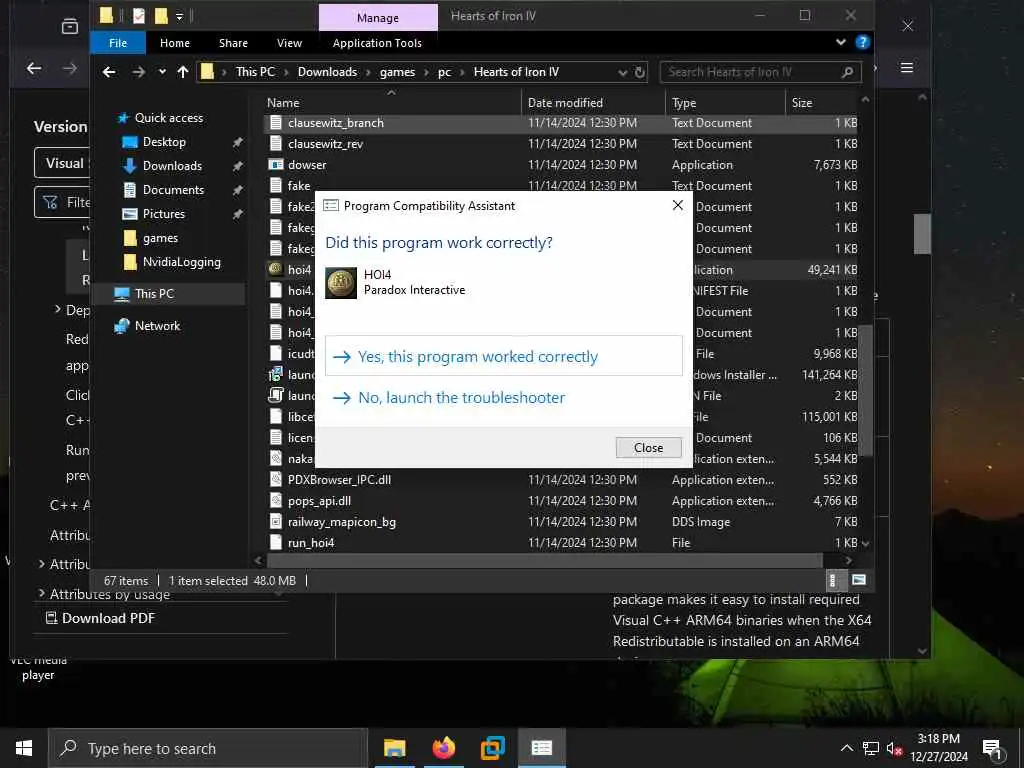Image resolution: width=1024 pixels, height=768 pixels.
Task: Open recent locations dropdown arrow
Action: 162,72
